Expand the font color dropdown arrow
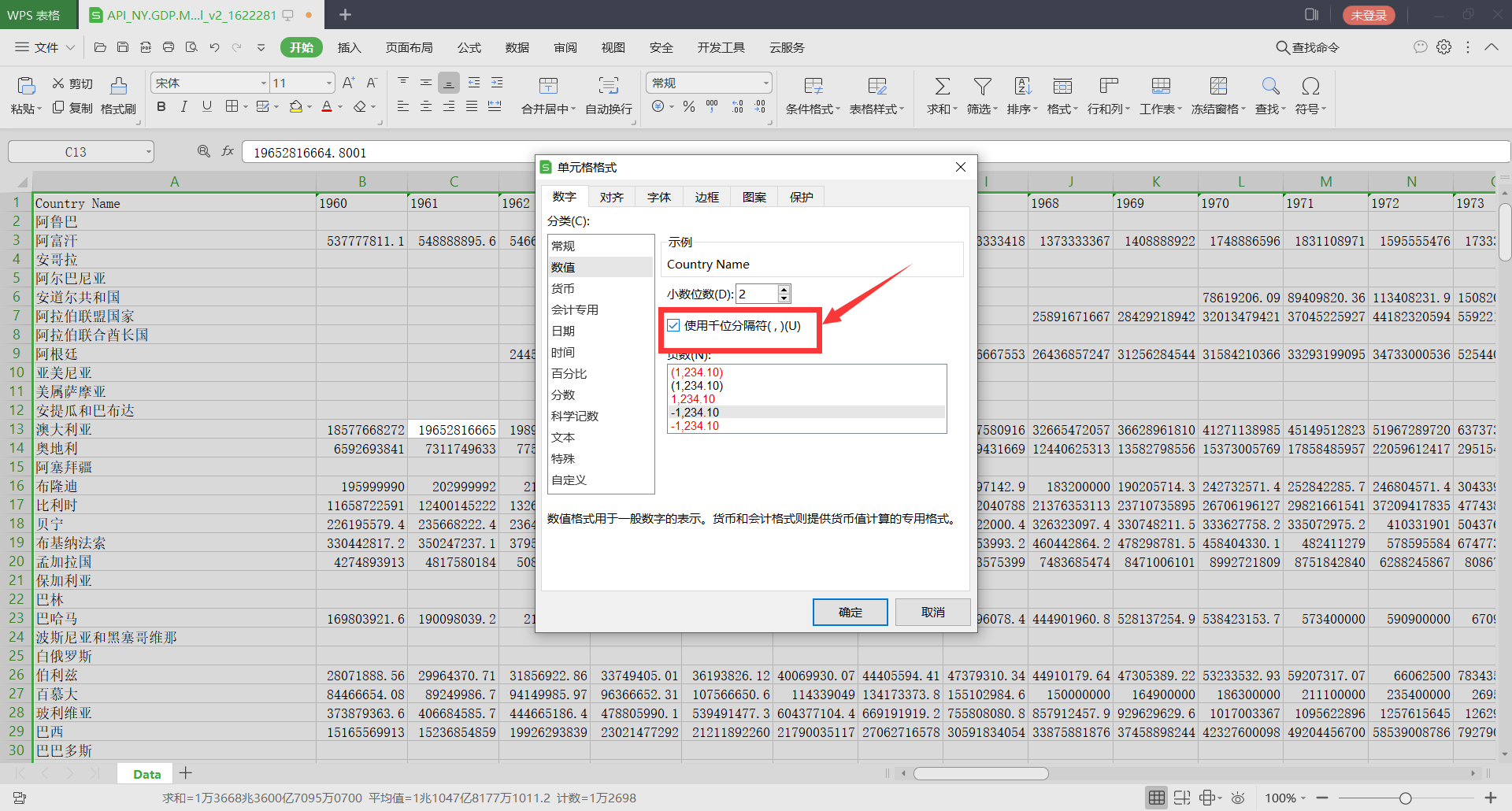This screenshot has height=811, width=1512. [x=340, y=106]
